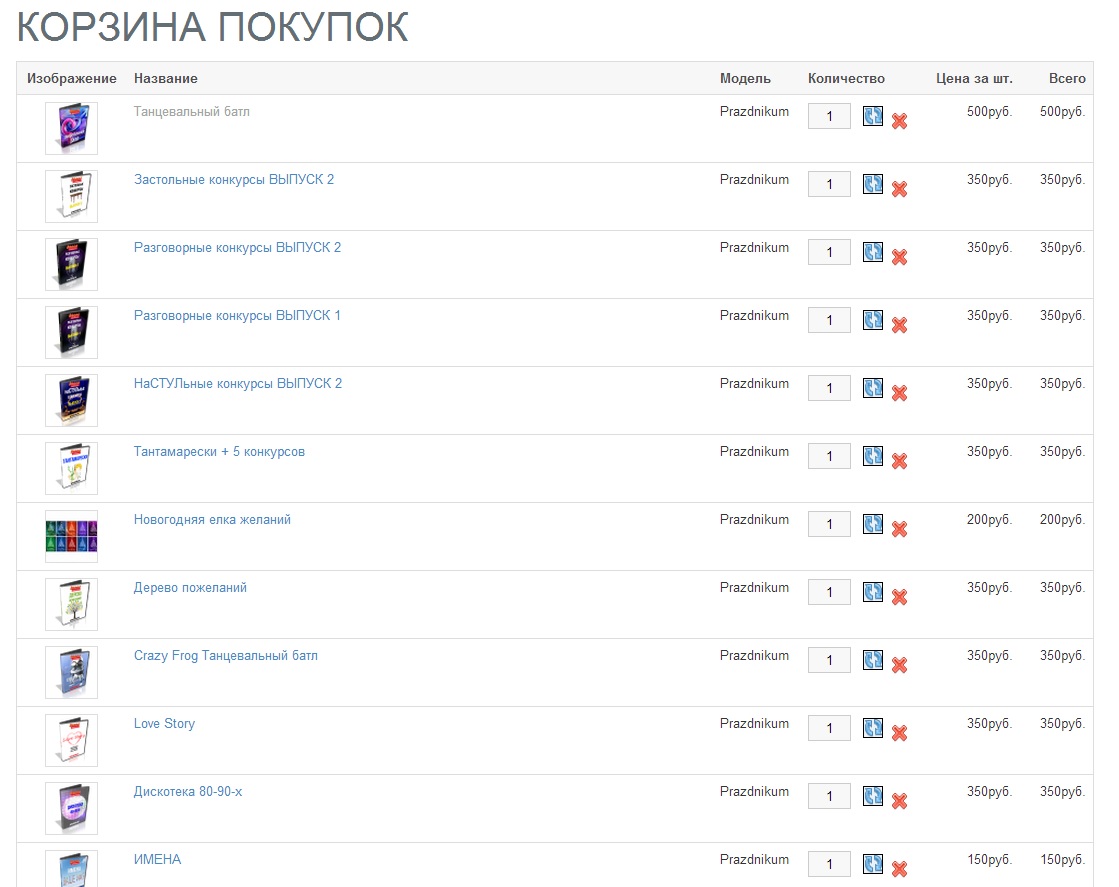Click the НаСТУЛьные конкурсы ВЫПУСК 2 thumbnail

click(x=71, y=400)
